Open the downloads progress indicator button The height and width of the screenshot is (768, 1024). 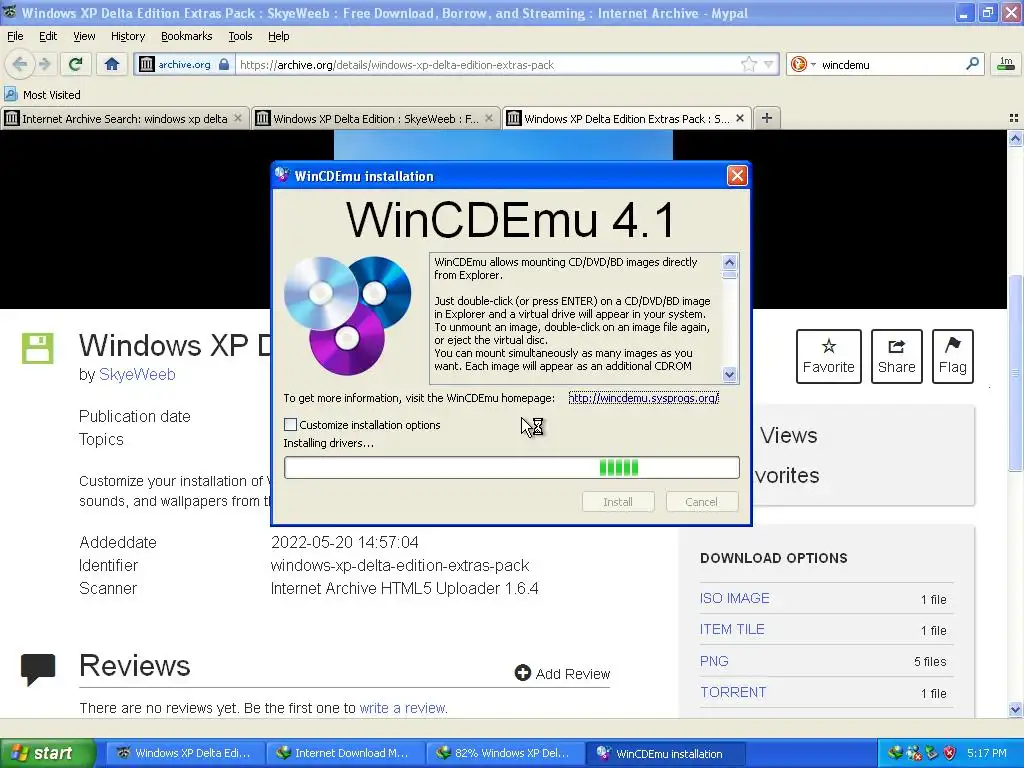(1006, 64)
